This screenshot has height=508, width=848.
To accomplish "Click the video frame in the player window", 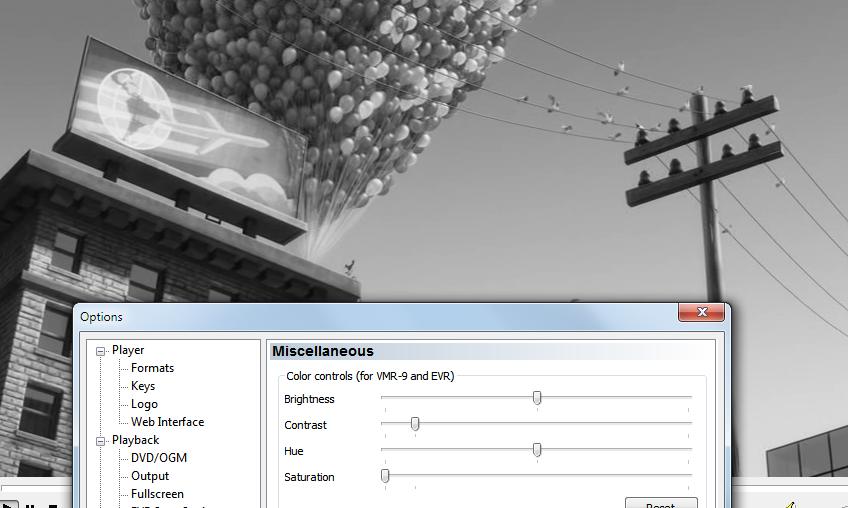I will click(424, 151).
